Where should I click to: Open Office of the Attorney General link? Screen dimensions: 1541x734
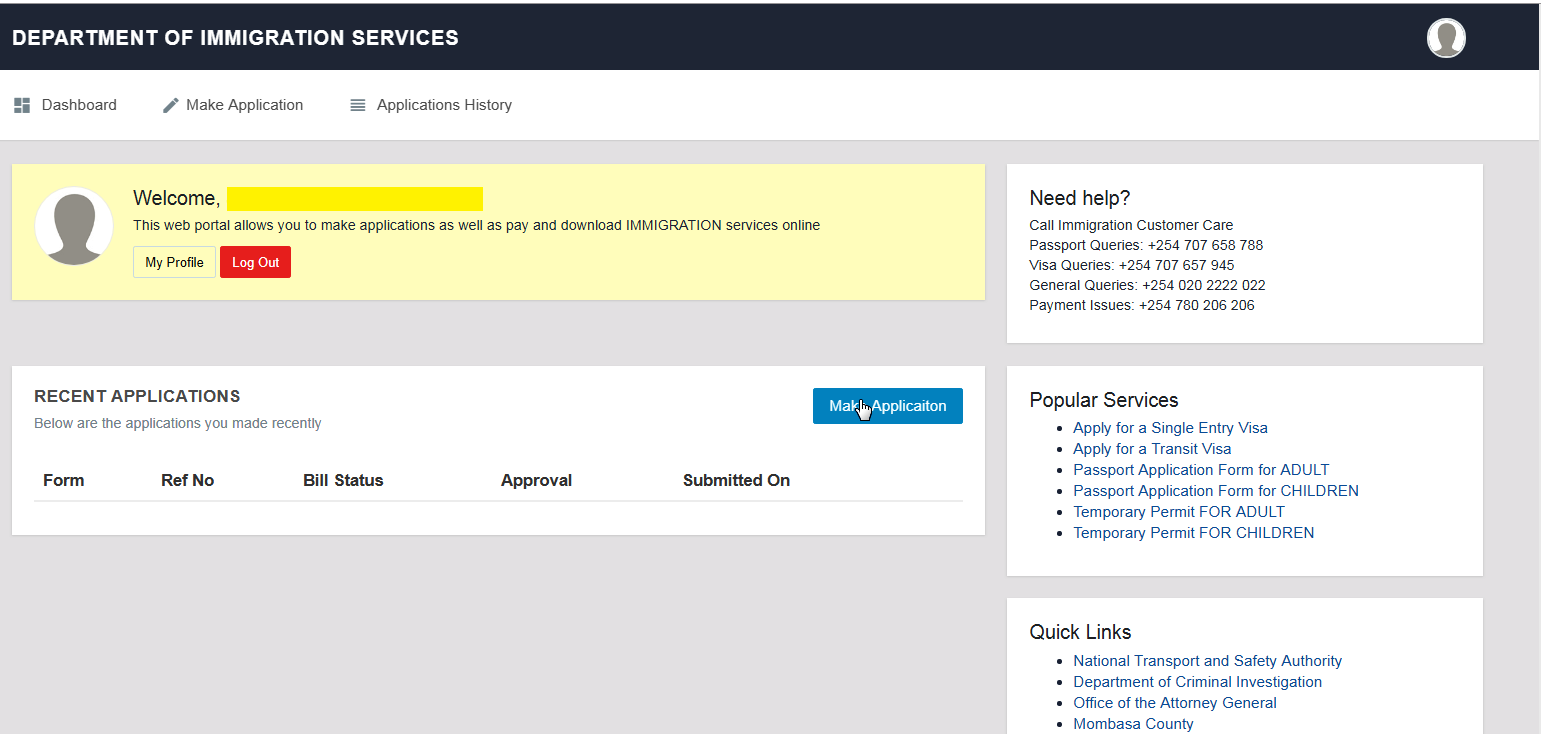point(1174,703)
